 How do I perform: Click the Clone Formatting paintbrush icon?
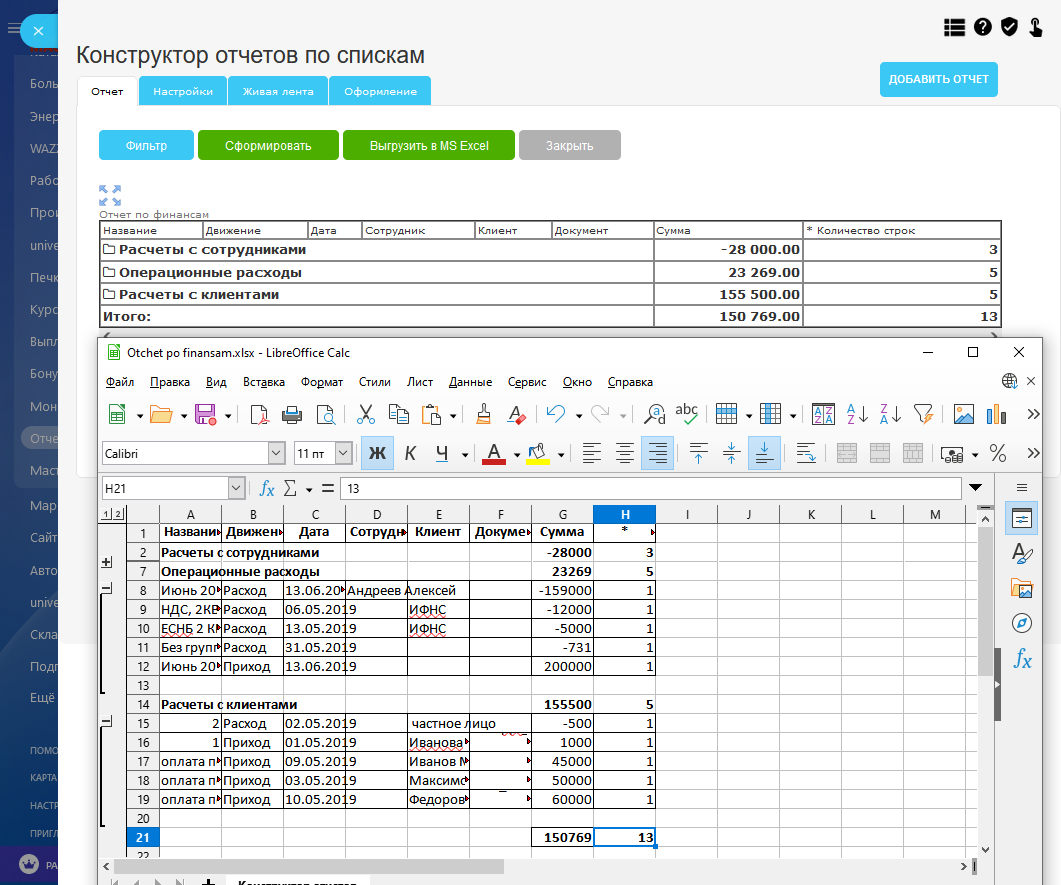point(483,414)
